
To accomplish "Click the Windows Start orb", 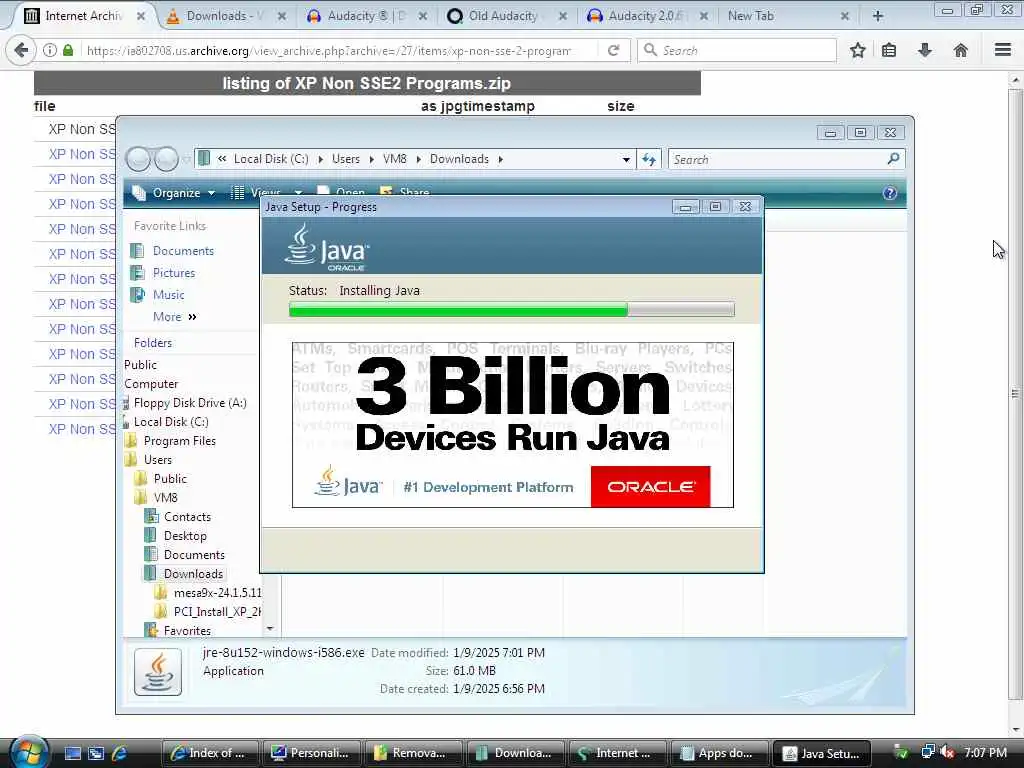I will [x=27, y=752].
